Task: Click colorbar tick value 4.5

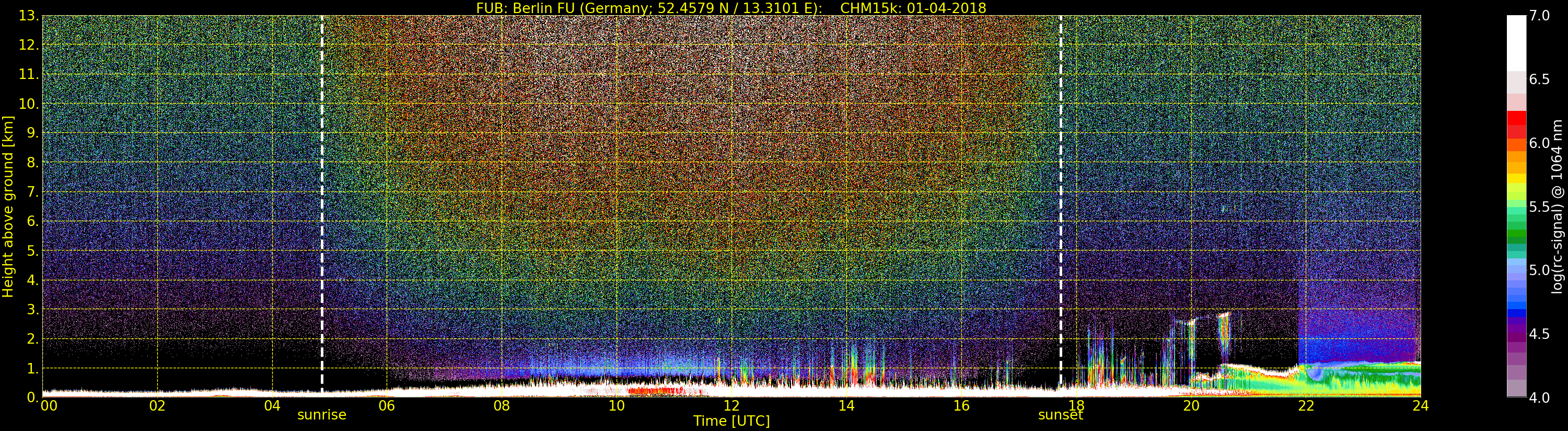Action: pyautogui.click(x=1539, y=334)
